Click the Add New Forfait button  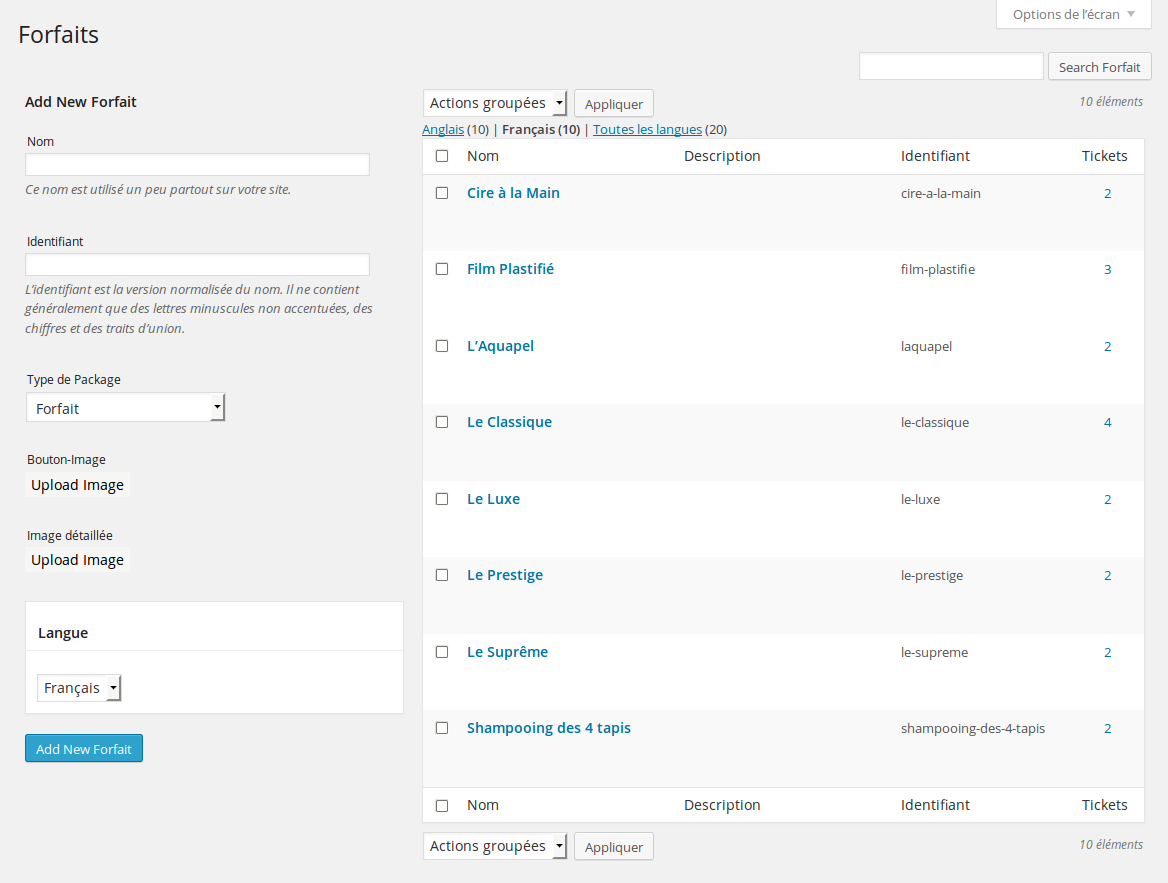(83, 748)
